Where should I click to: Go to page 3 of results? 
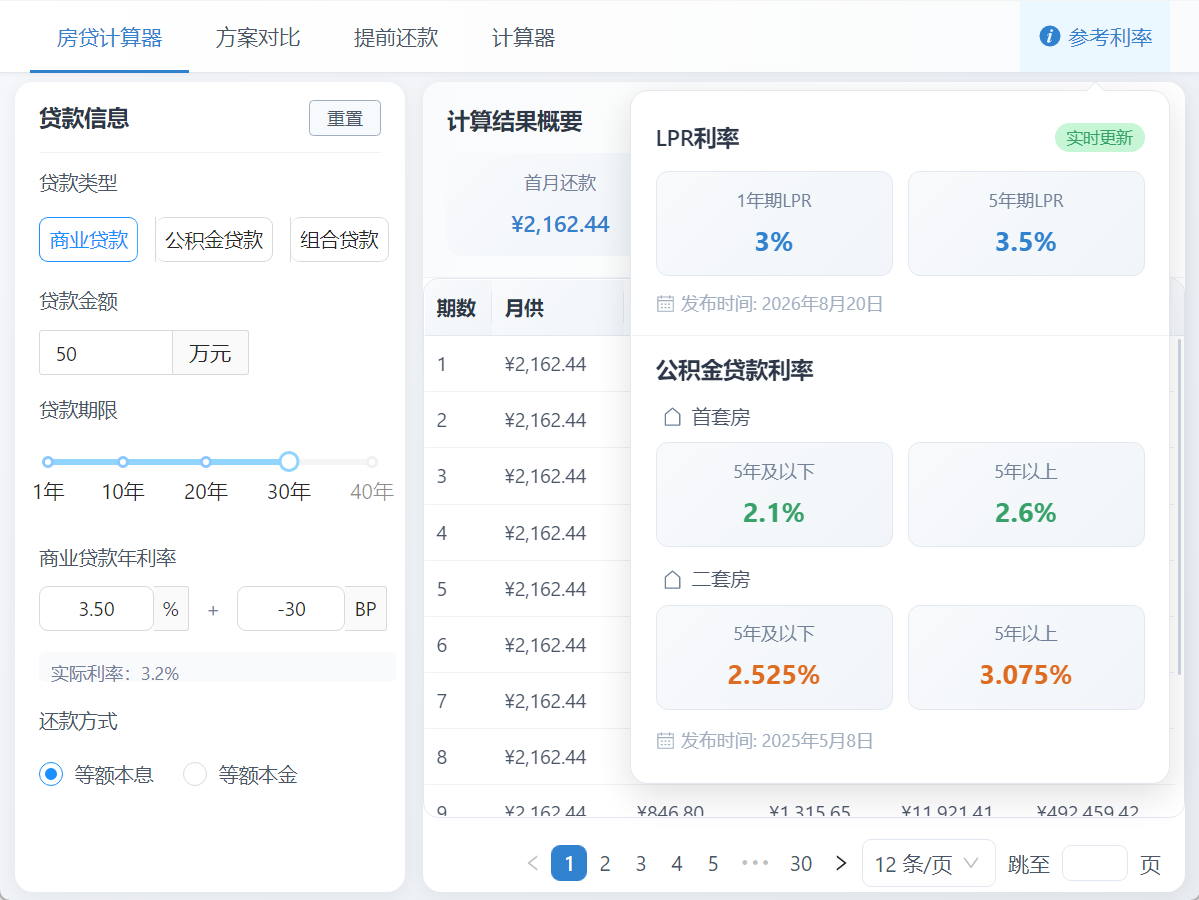tap(641, 863)
